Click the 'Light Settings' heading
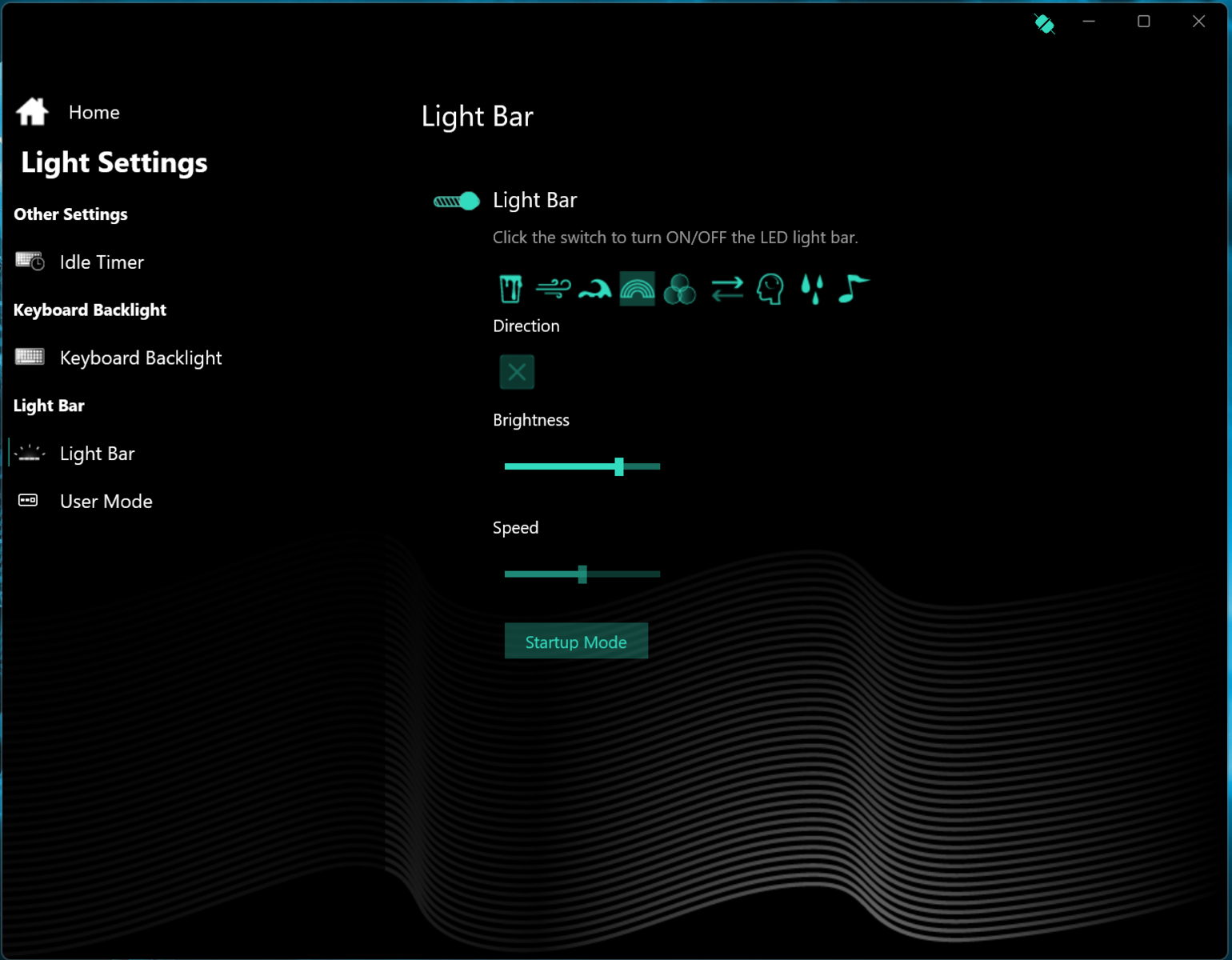The height and width of the screenshot is (960, 1232). pos(114,162)
